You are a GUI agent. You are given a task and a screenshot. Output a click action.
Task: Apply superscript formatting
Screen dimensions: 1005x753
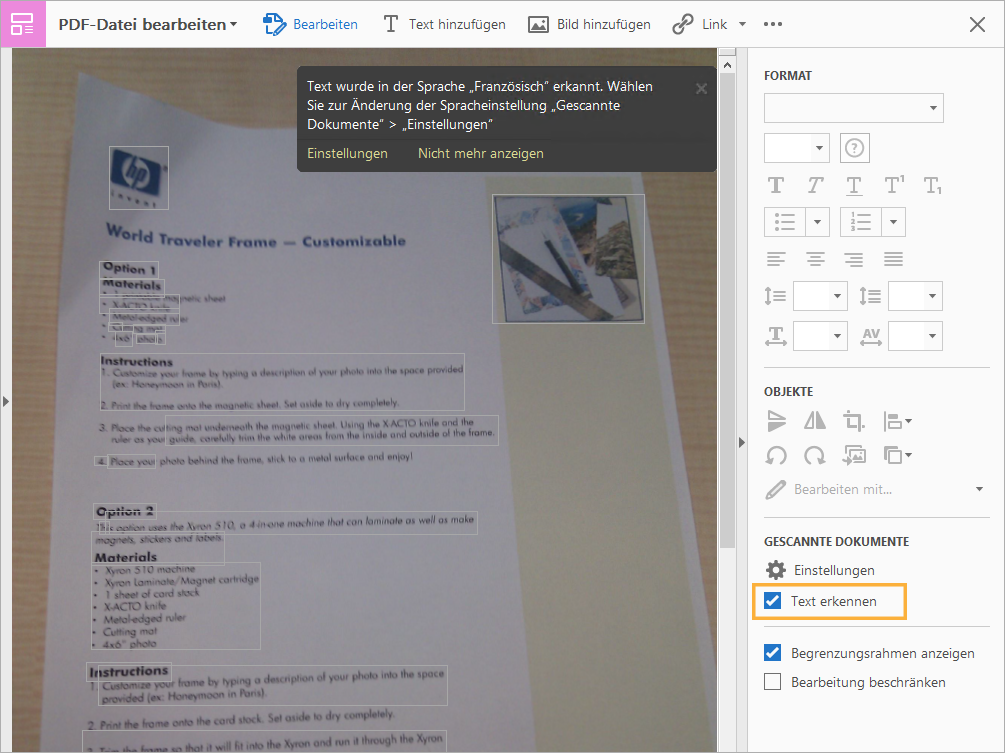893,185
